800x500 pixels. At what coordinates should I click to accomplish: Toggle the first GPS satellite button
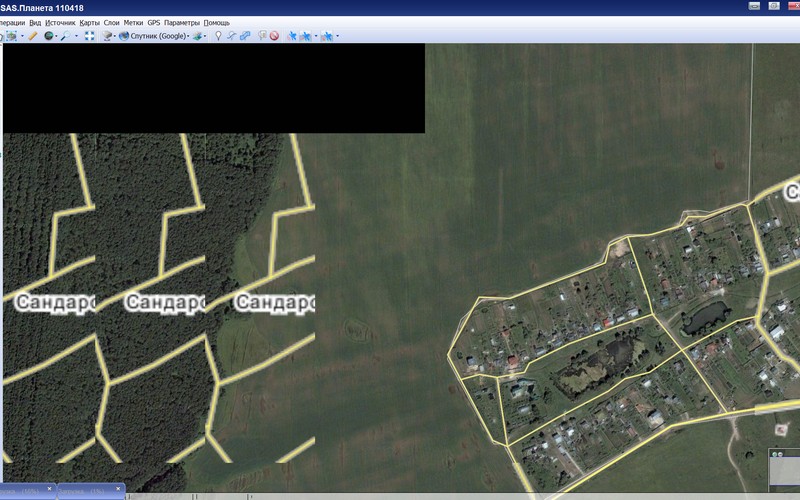click(292, 35)
